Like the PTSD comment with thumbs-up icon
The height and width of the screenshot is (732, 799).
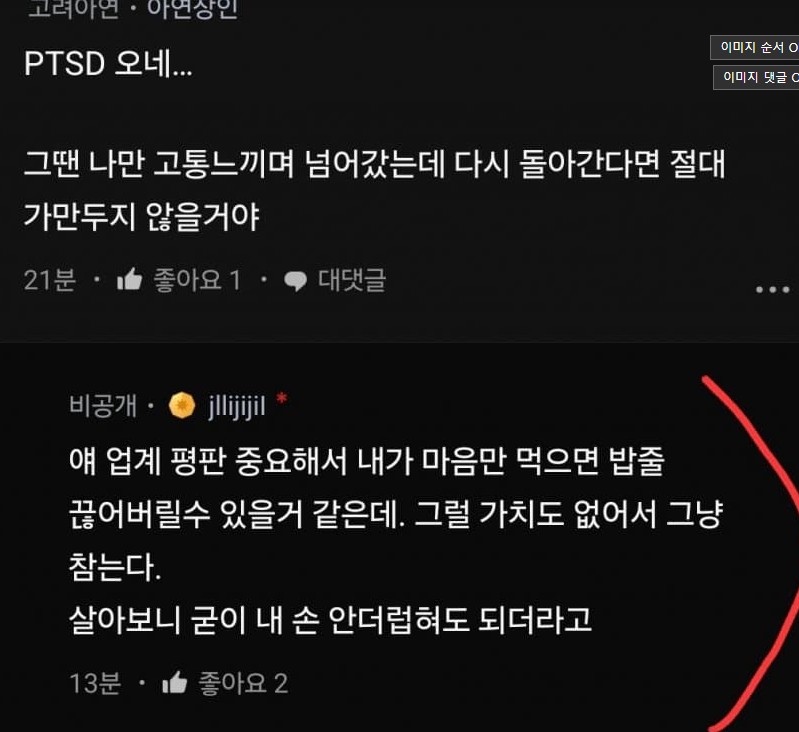click(129, 280)
